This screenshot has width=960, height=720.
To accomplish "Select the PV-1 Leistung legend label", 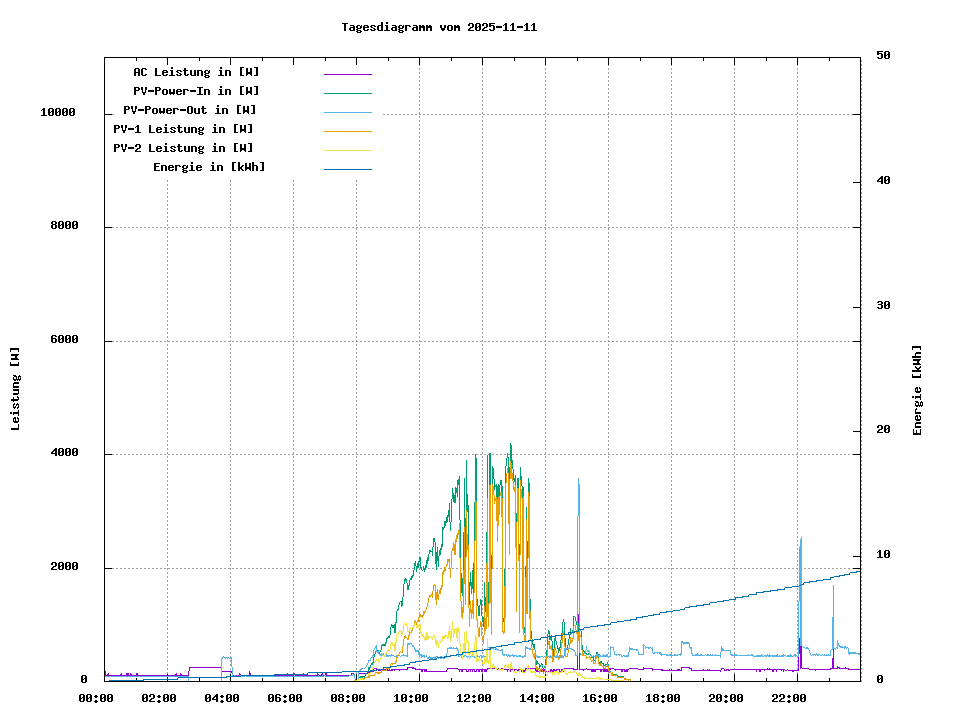I will 183,129.
